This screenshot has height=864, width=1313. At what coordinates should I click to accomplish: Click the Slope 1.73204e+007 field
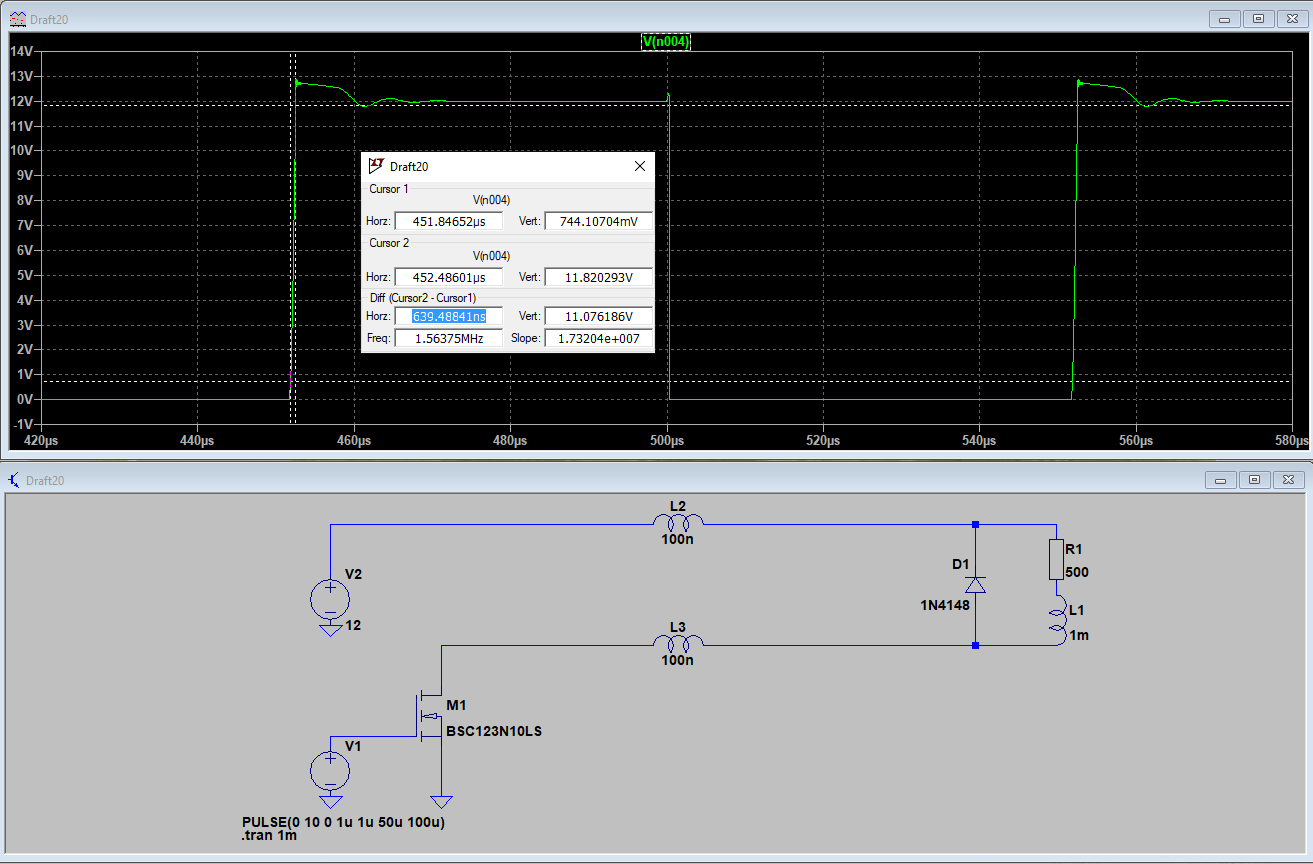click(x=598, y=338)
